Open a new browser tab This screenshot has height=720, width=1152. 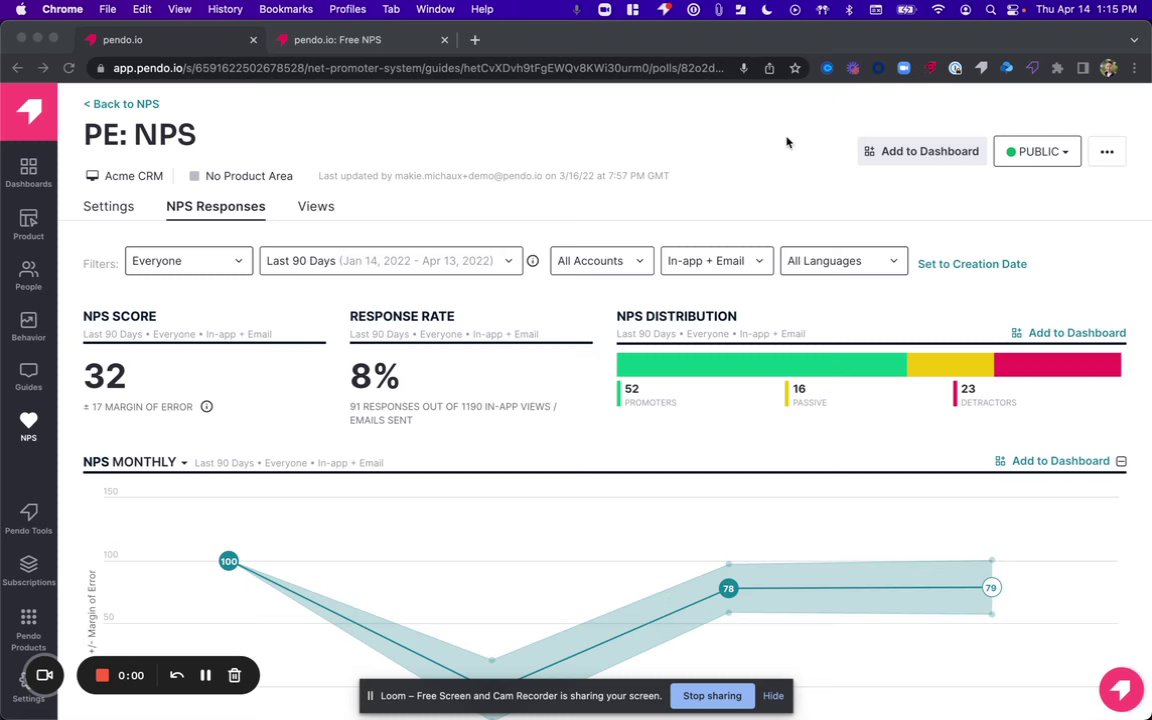475,40
